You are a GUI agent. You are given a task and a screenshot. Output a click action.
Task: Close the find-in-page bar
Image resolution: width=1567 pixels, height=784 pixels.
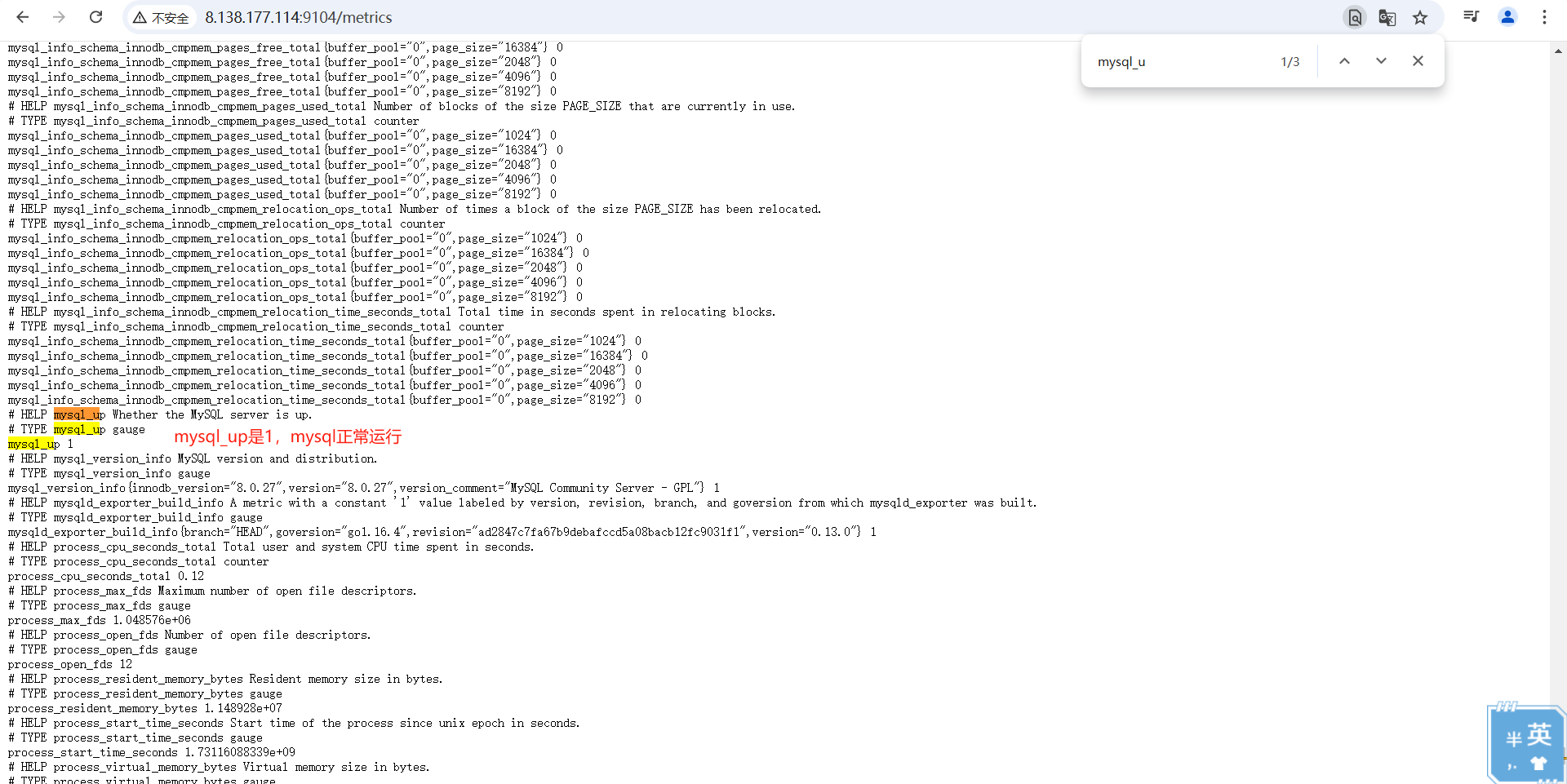tap(1418, 61)
